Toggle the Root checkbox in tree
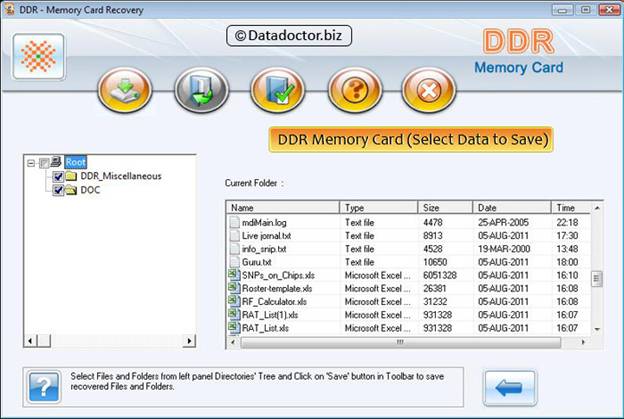This screenshot has height=419, width=624. 44,163
